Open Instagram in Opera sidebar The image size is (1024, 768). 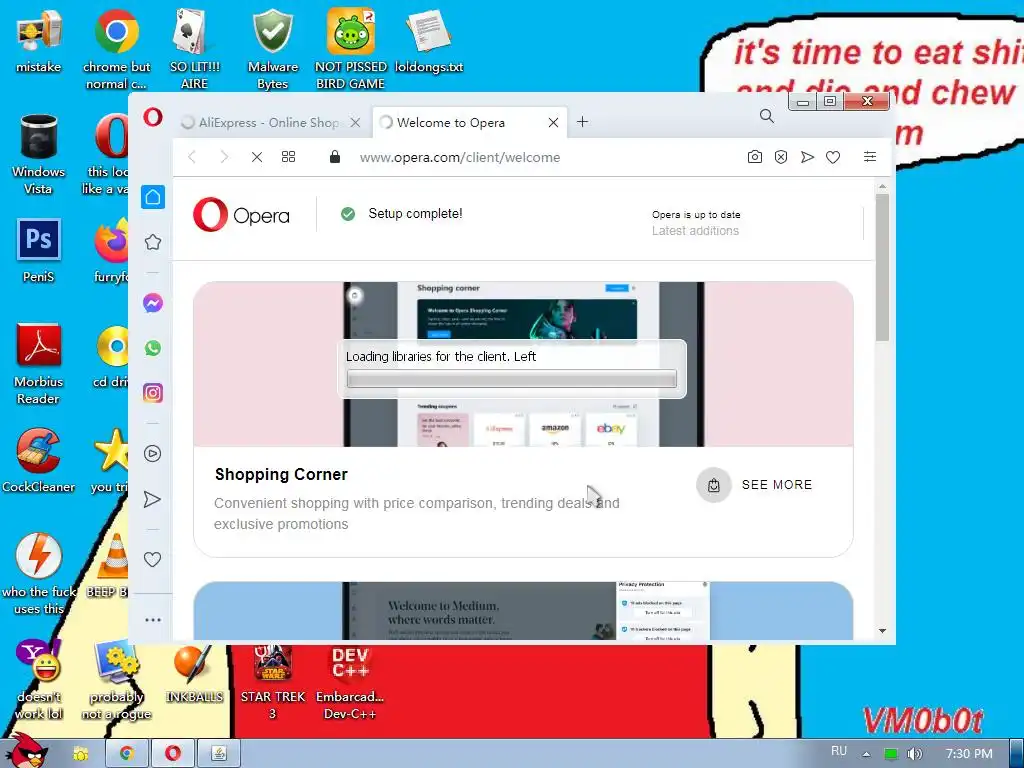click(x=153, y=393)
